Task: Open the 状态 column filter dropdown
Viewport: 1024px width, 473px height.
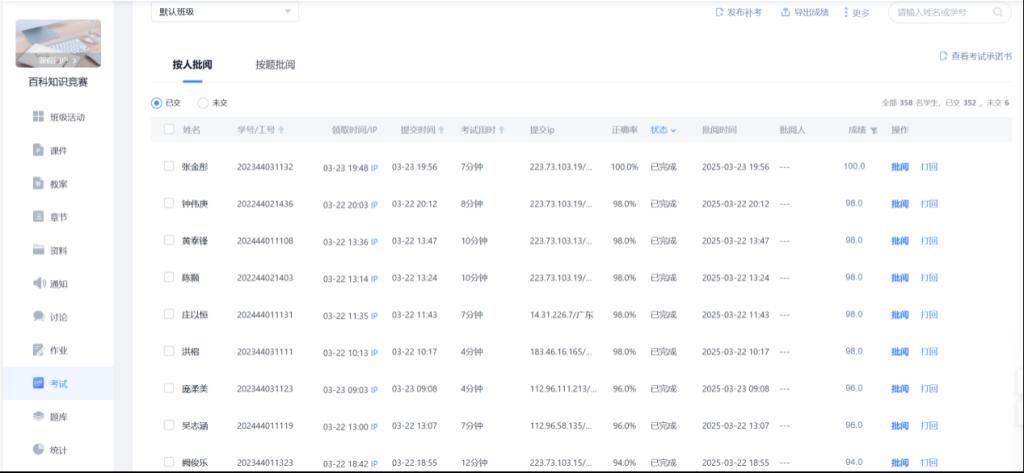Action: tap(663, 130)
